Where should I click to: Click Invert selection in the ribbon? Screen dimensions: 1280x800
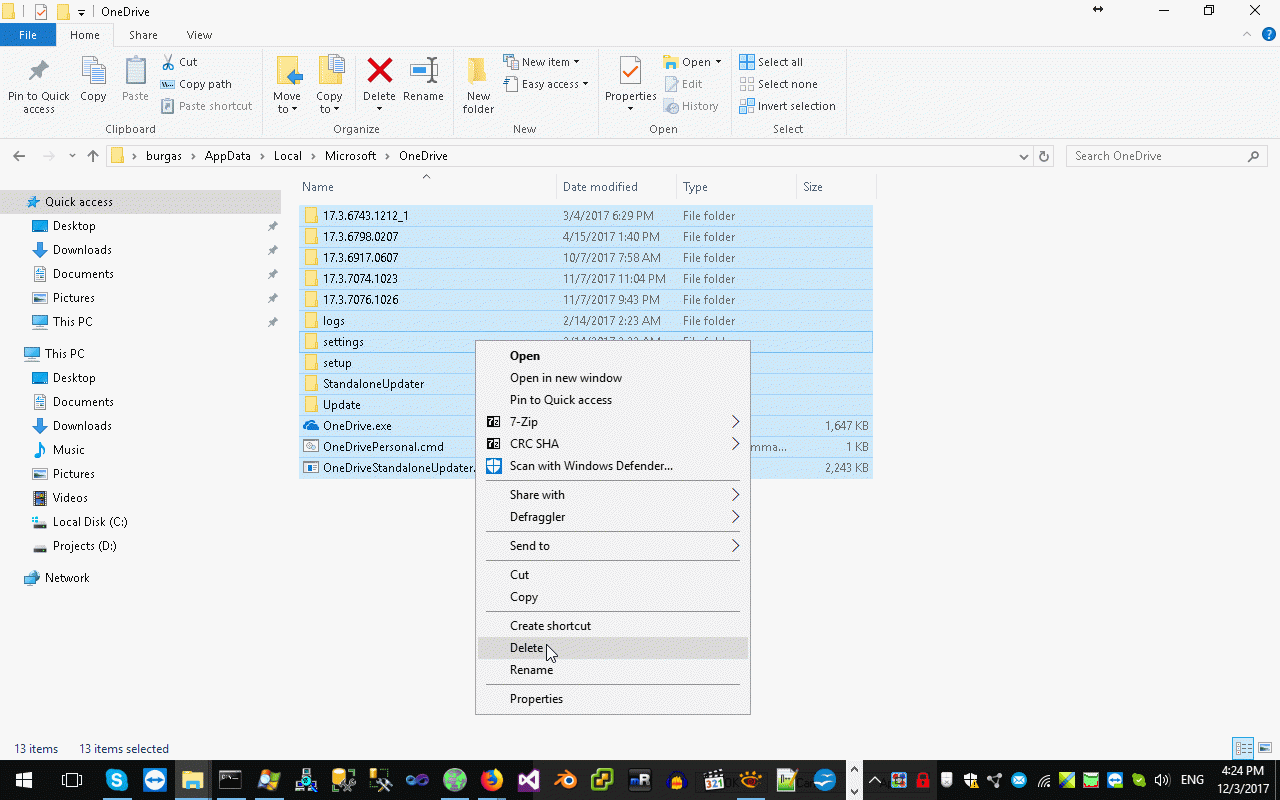click(x=787, y=106)
